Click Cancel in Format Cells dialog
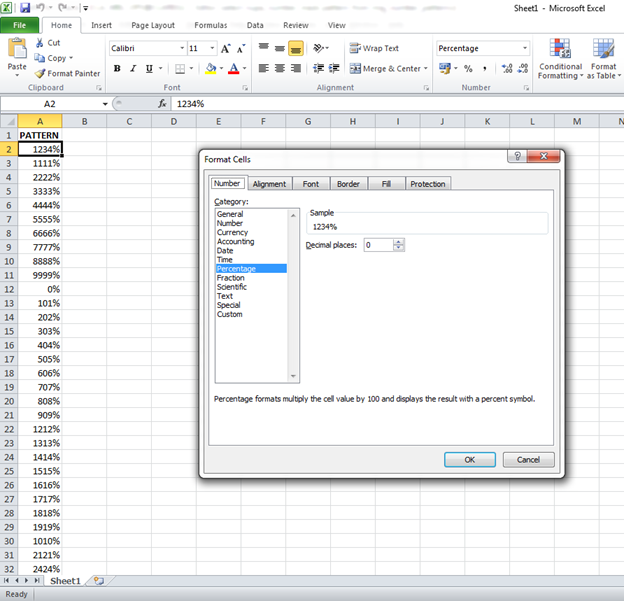 click(528, 460)
